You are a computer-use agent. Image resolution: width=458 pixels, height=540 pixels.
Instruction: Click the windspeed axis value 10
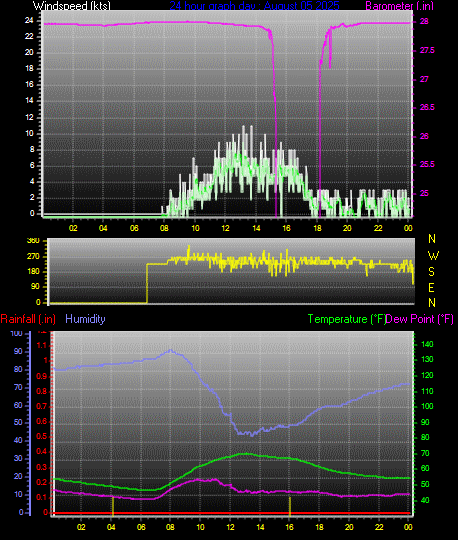(29, 134)
